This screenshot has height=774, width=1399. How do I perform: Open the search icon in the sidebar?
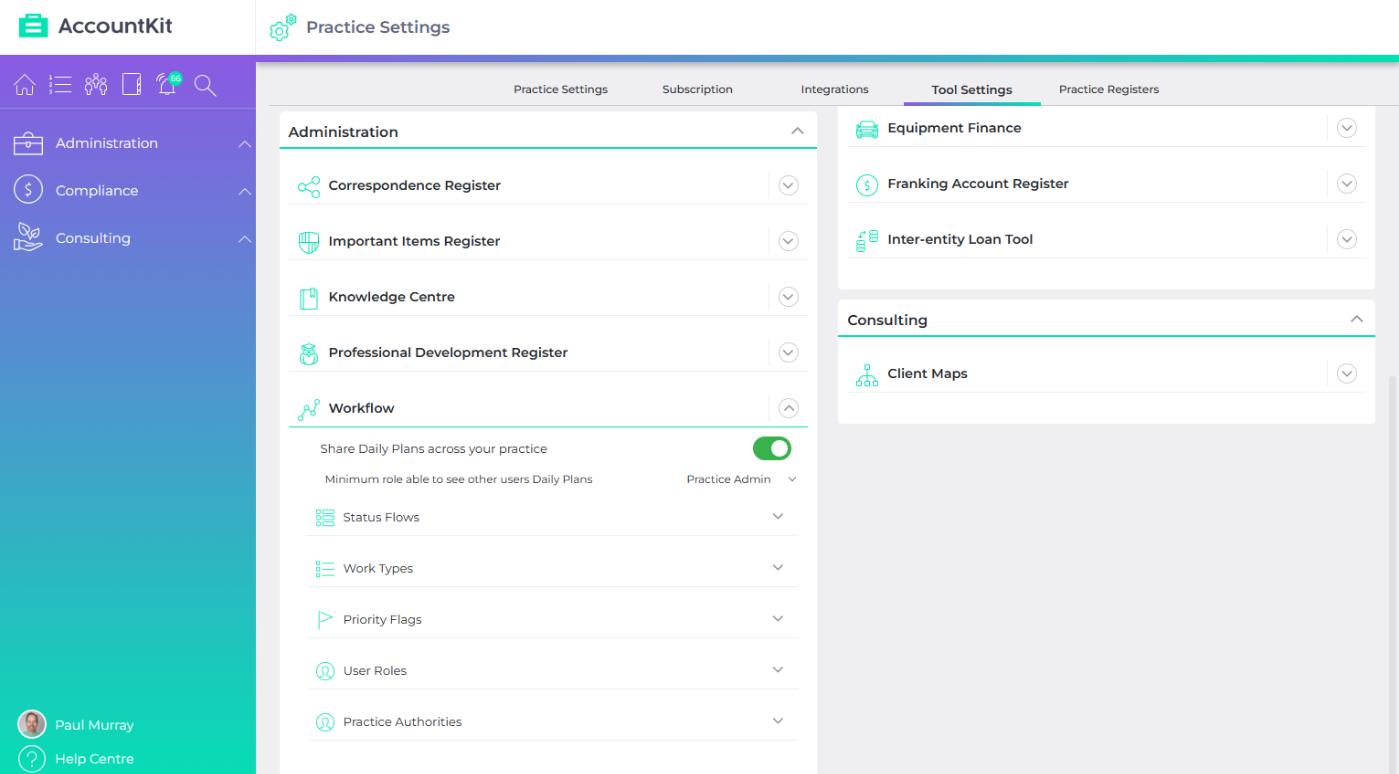point(204,85)
